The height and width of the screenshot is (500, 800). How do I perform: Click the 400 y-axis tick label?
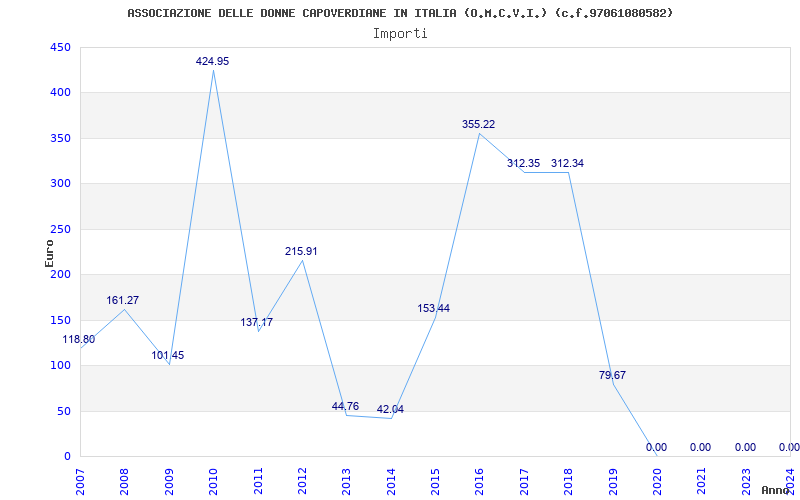click(x=60, y=93)
